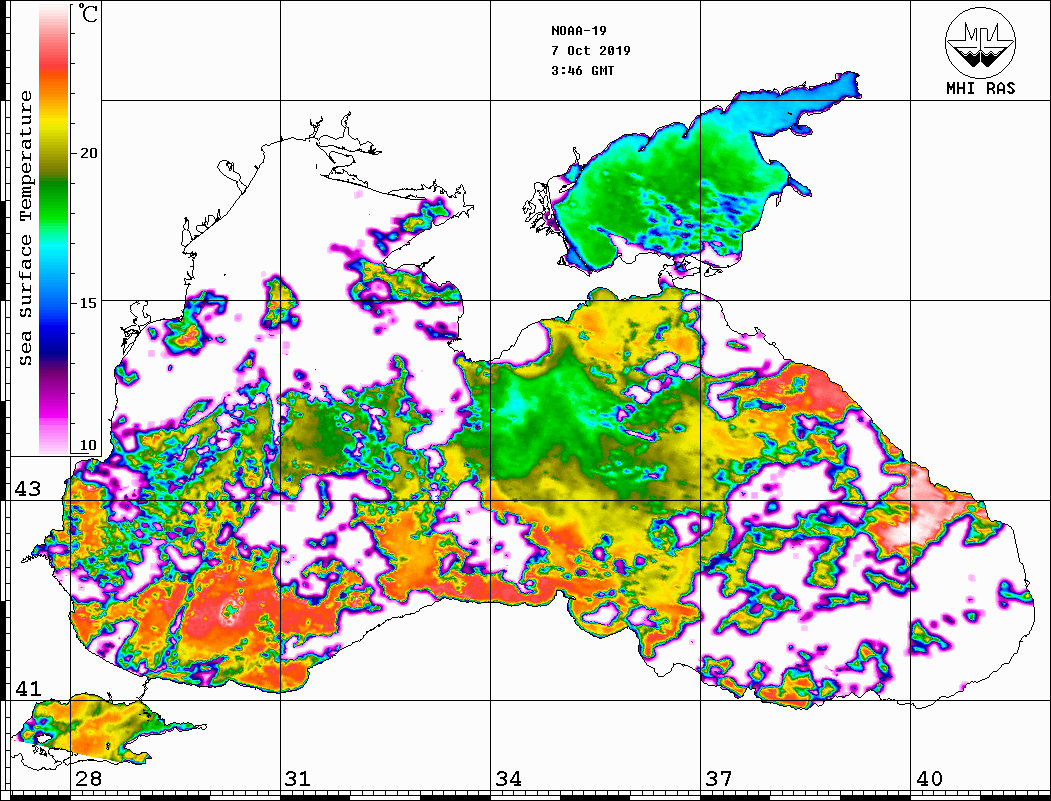Click the '°C' unit label

coord(87,13)
